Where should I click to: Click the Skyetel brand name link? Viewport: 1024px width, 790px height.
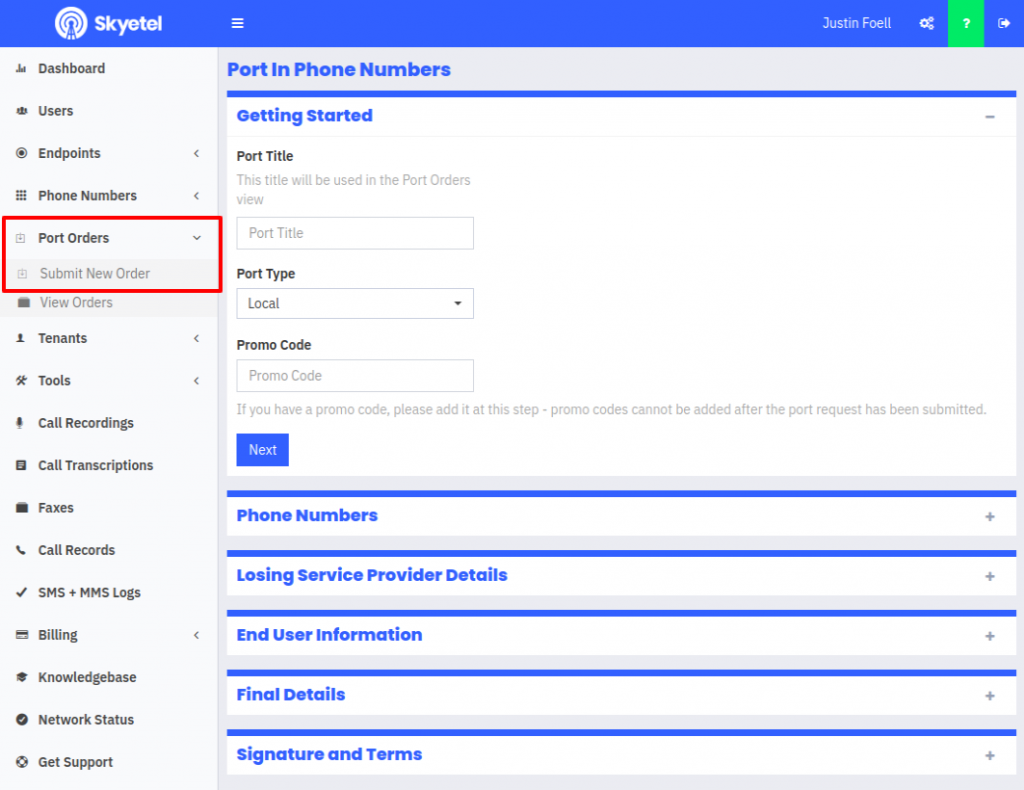(x=128, y=24)
